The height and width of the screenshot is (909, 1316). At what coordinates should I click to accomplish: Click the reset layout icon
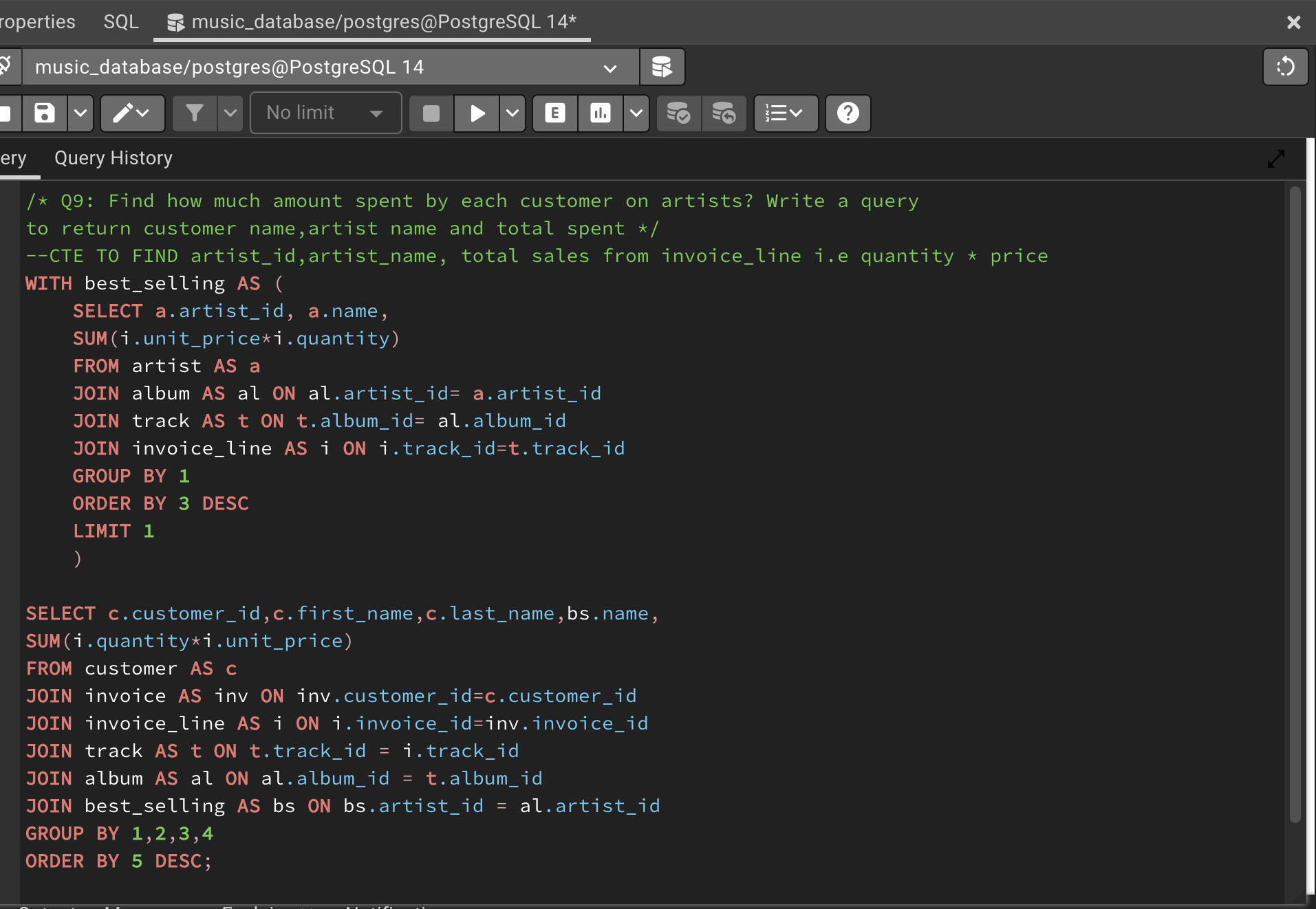pyautogui.click(x=1285, y=67)
